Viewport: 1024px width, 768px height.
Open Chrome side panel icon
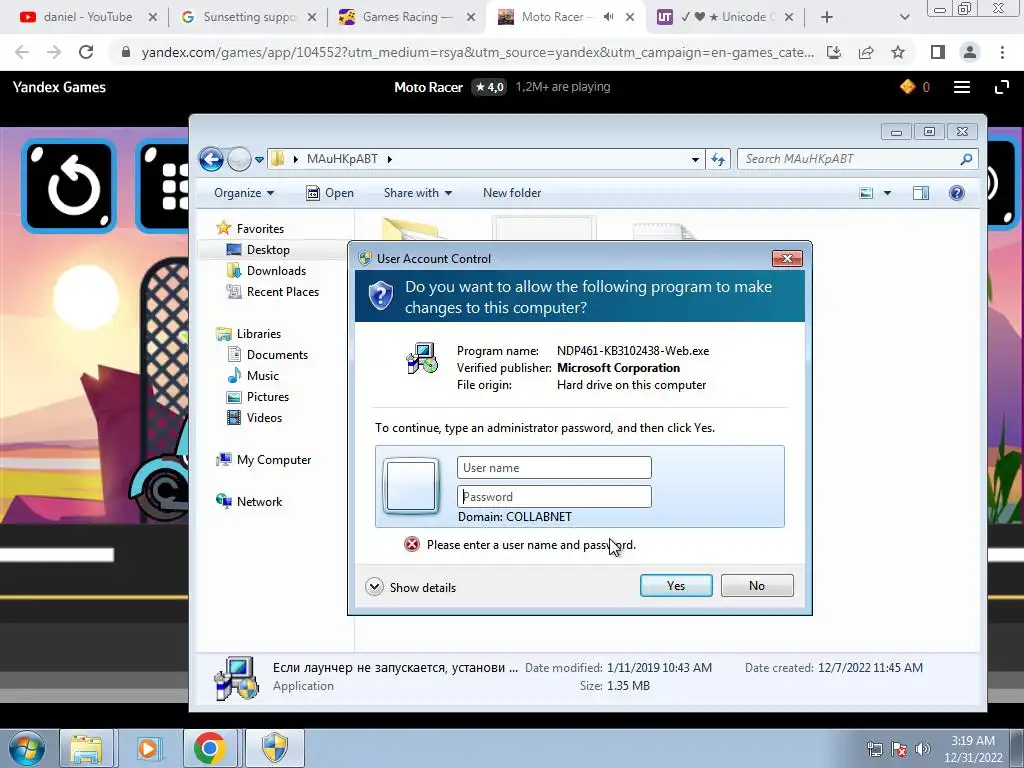[938, 52]
